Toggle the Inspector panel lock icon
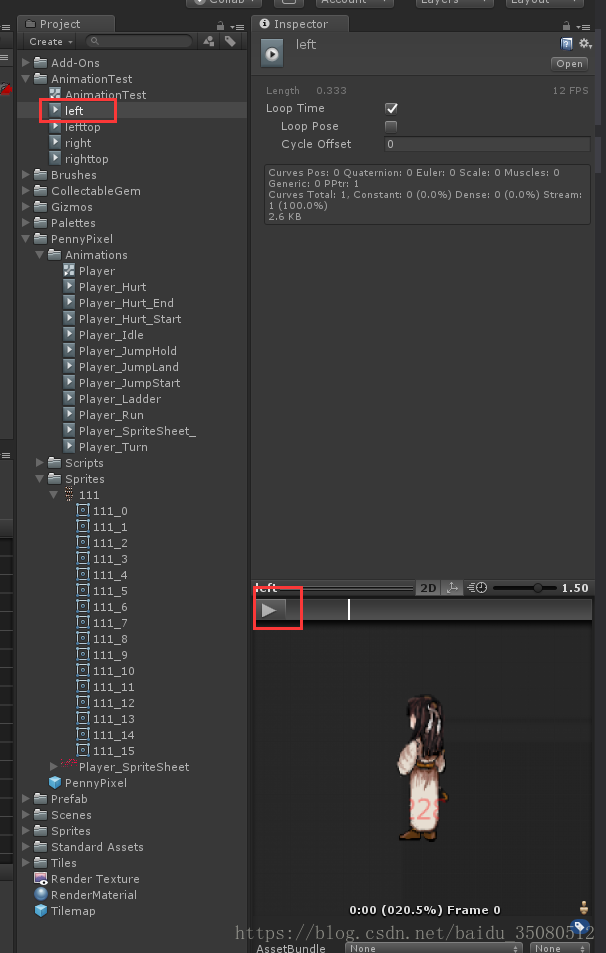This screenshot has height=953, width=606. point(566,26)
